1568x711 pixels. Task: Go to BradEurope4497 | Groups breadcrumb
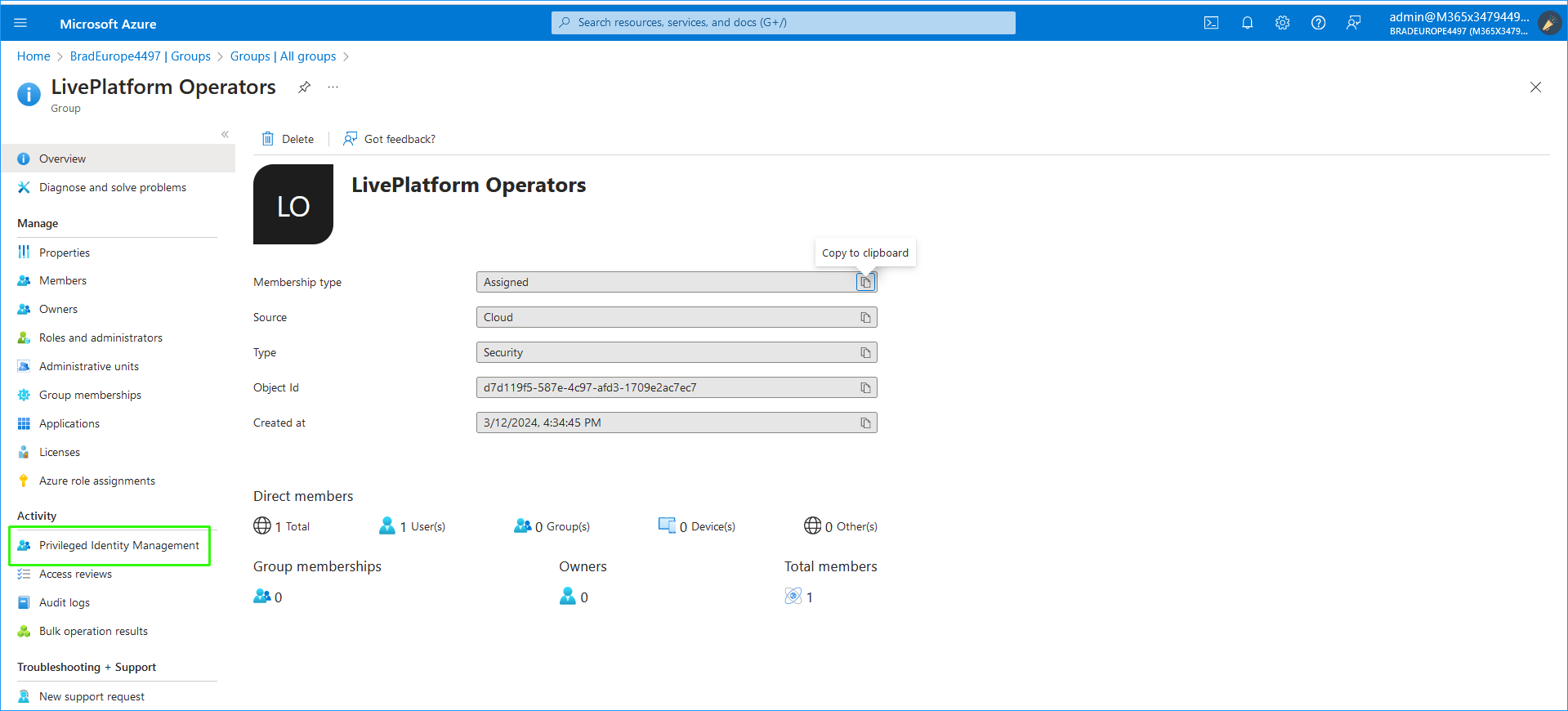pos(141,56)
